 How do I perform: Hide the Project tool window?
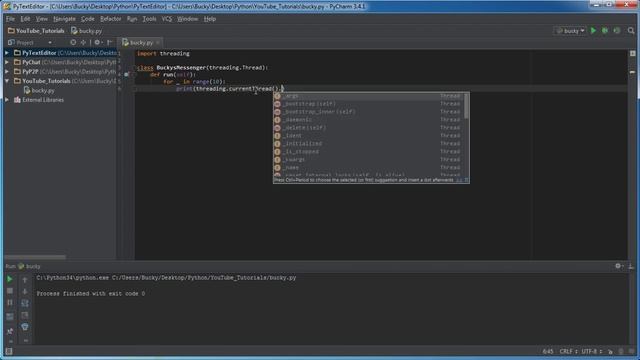click(x=109, y=42)
